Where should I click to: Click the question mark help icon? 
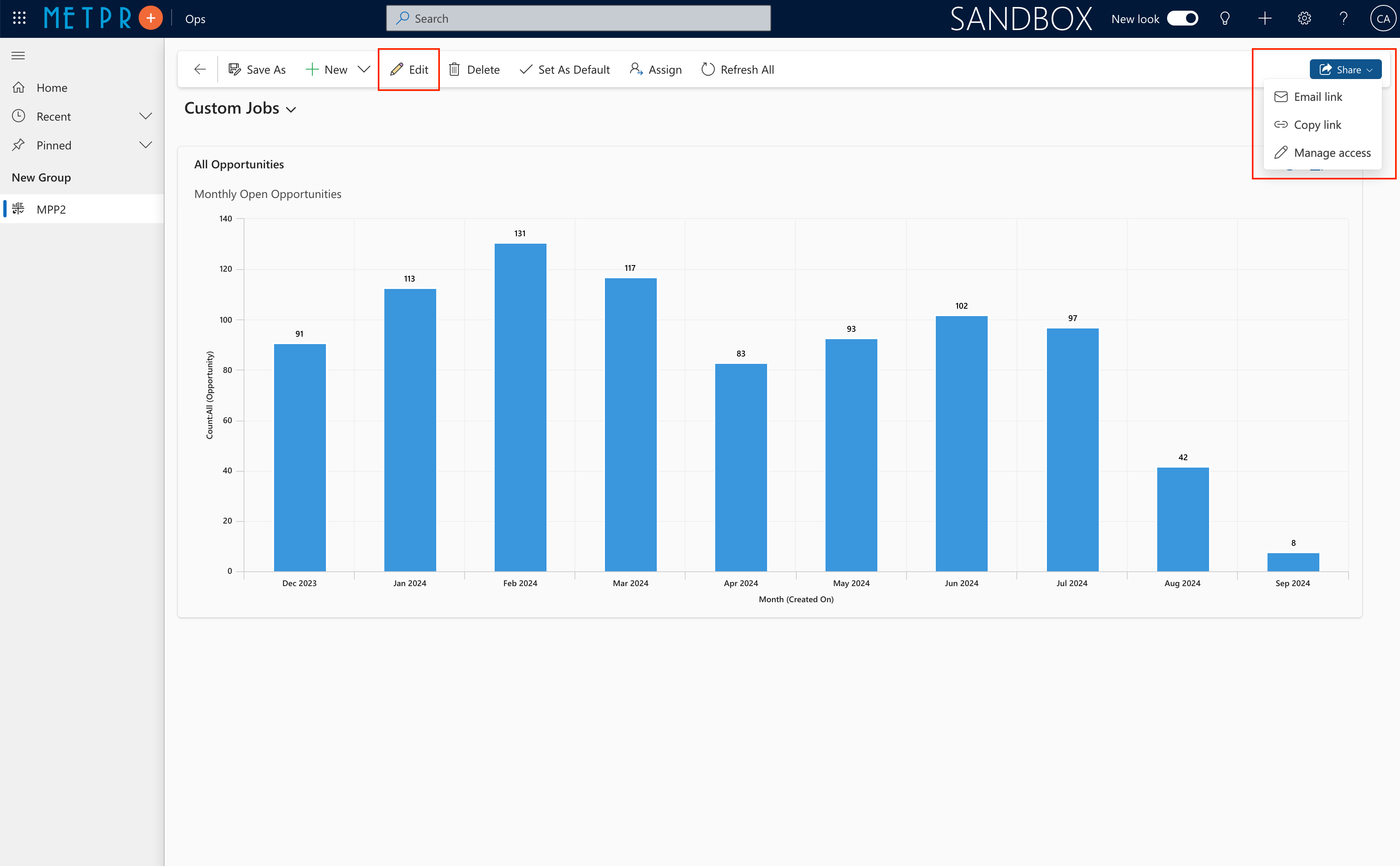(x=1343, y=19)
